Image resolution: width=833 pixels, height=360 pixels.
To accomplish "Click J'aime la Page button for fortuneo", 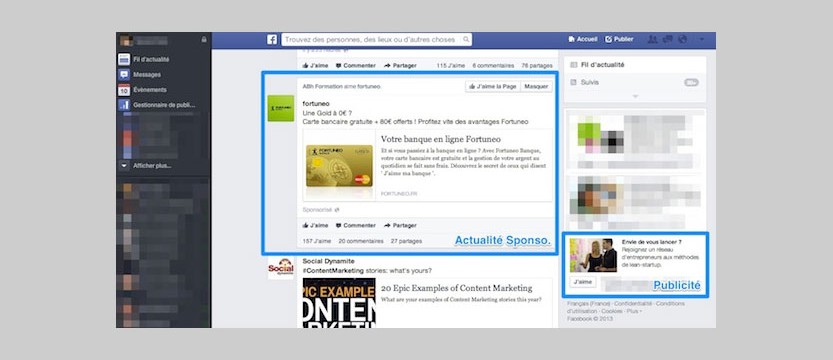I will point(492,87).
